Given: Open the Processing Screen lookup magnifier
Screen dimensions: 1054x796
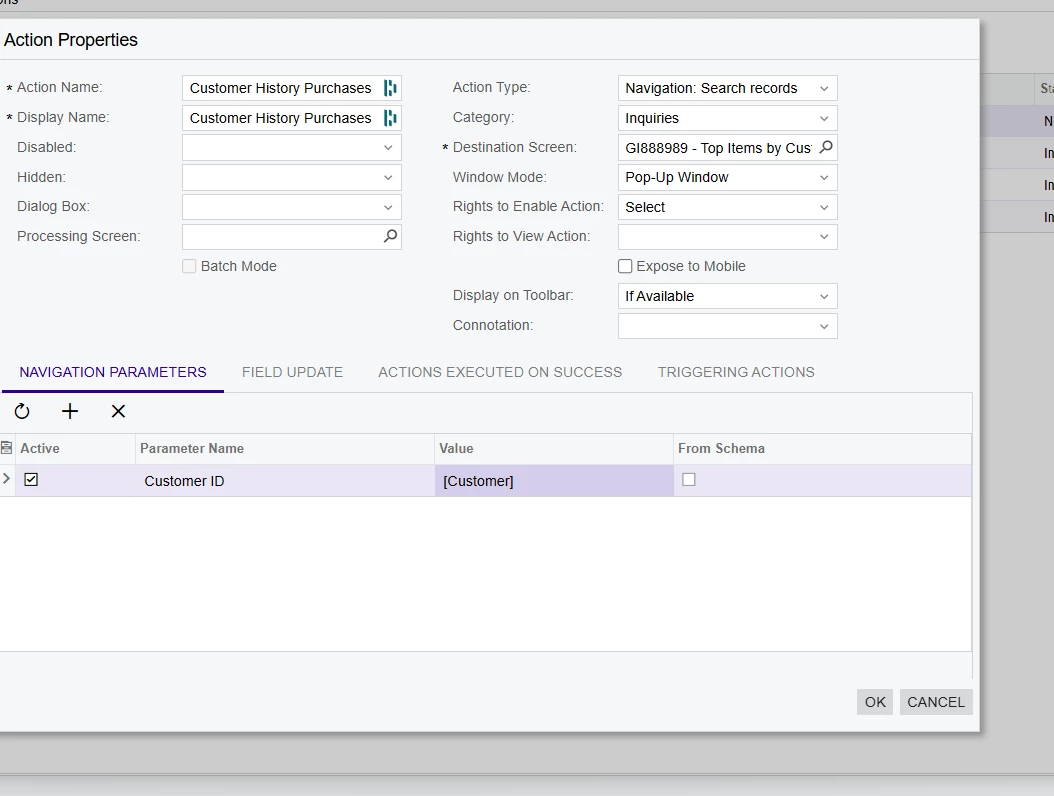Looking at the screenshot, I should click(x=390, y=236).
